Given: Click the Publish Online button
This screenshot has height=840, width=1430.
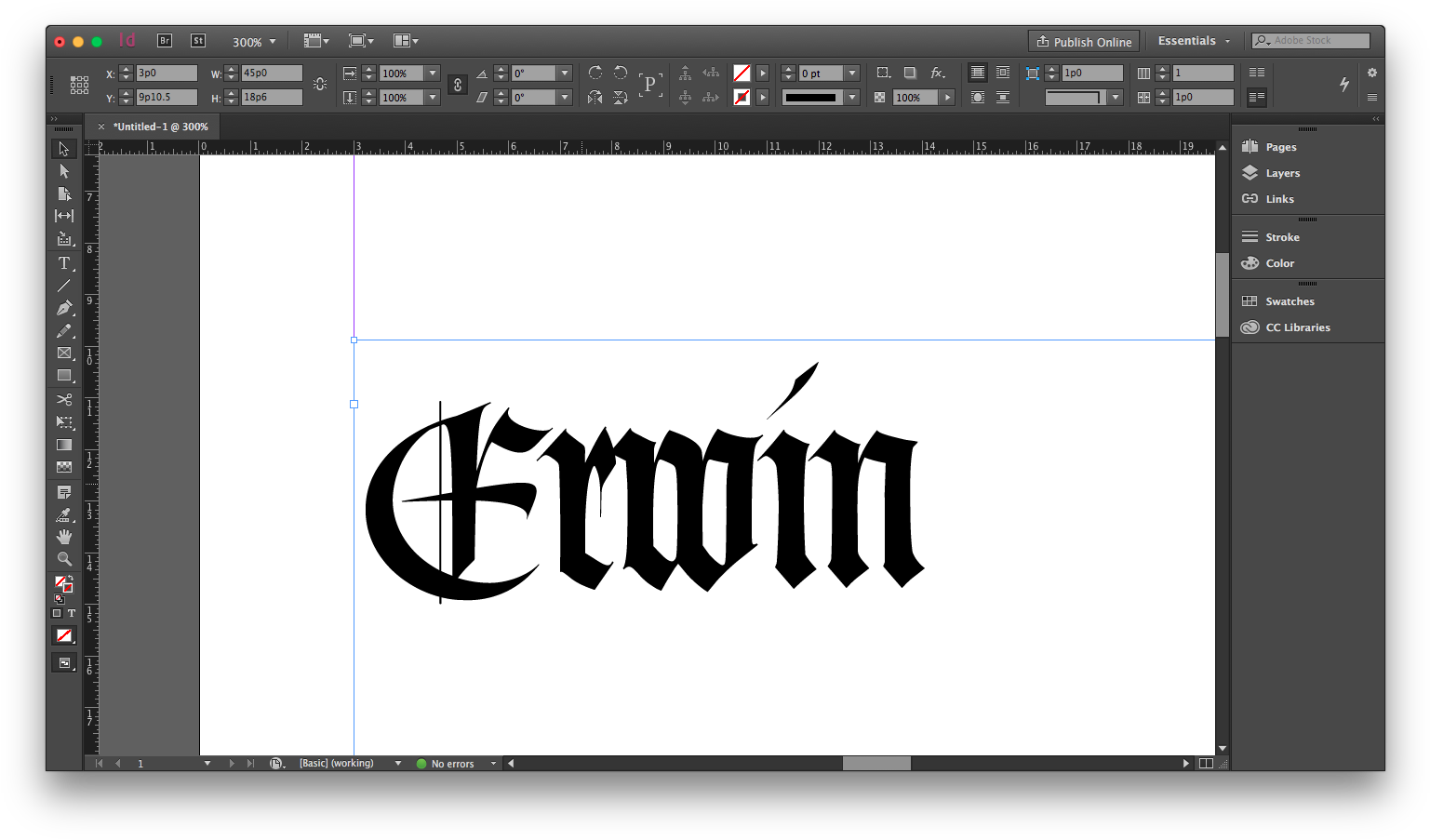Looking at the screenshot, I should coord(1084,42).
